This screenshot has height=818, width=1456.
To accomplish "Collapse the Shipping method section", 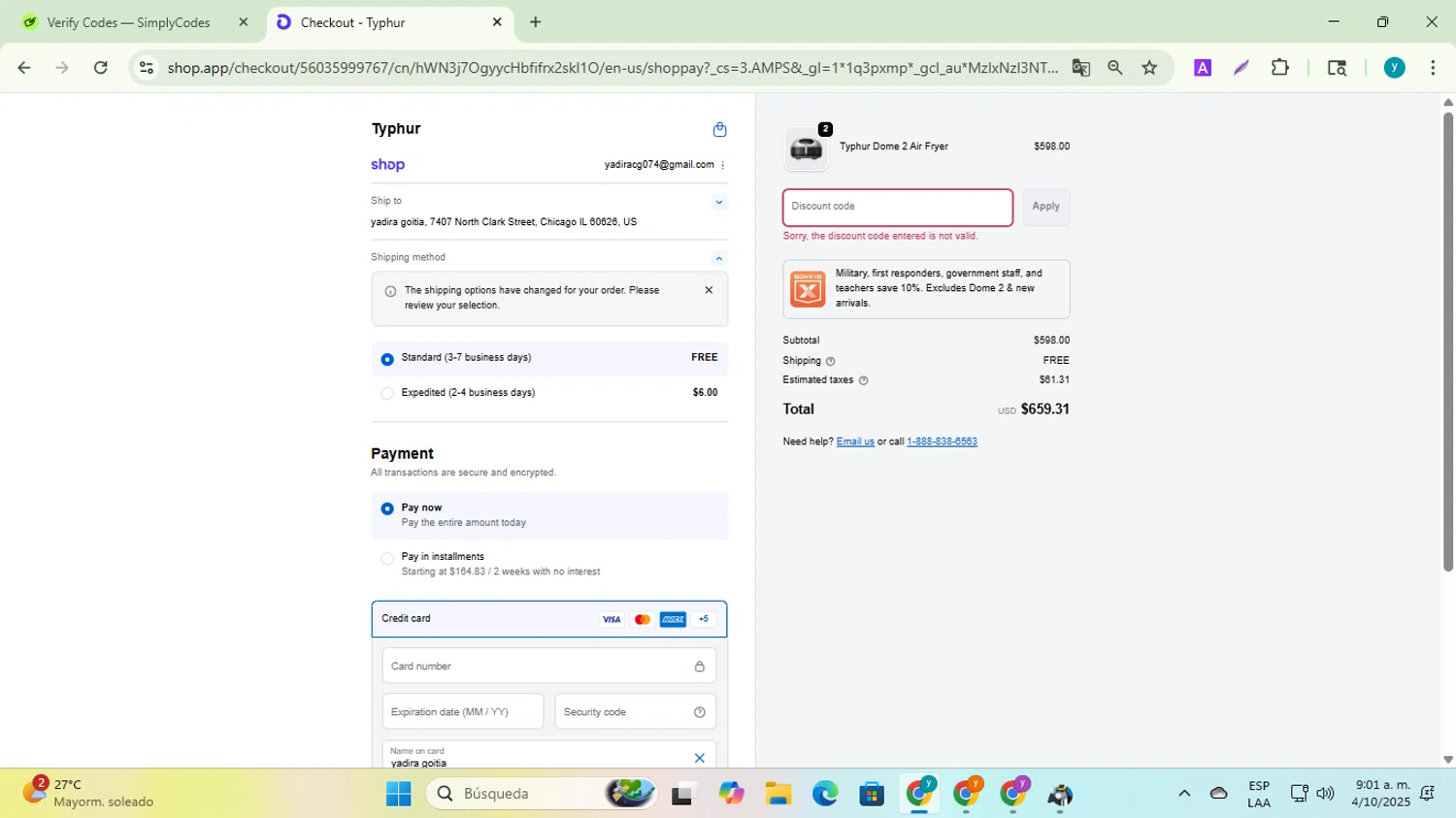I will 718,258.
